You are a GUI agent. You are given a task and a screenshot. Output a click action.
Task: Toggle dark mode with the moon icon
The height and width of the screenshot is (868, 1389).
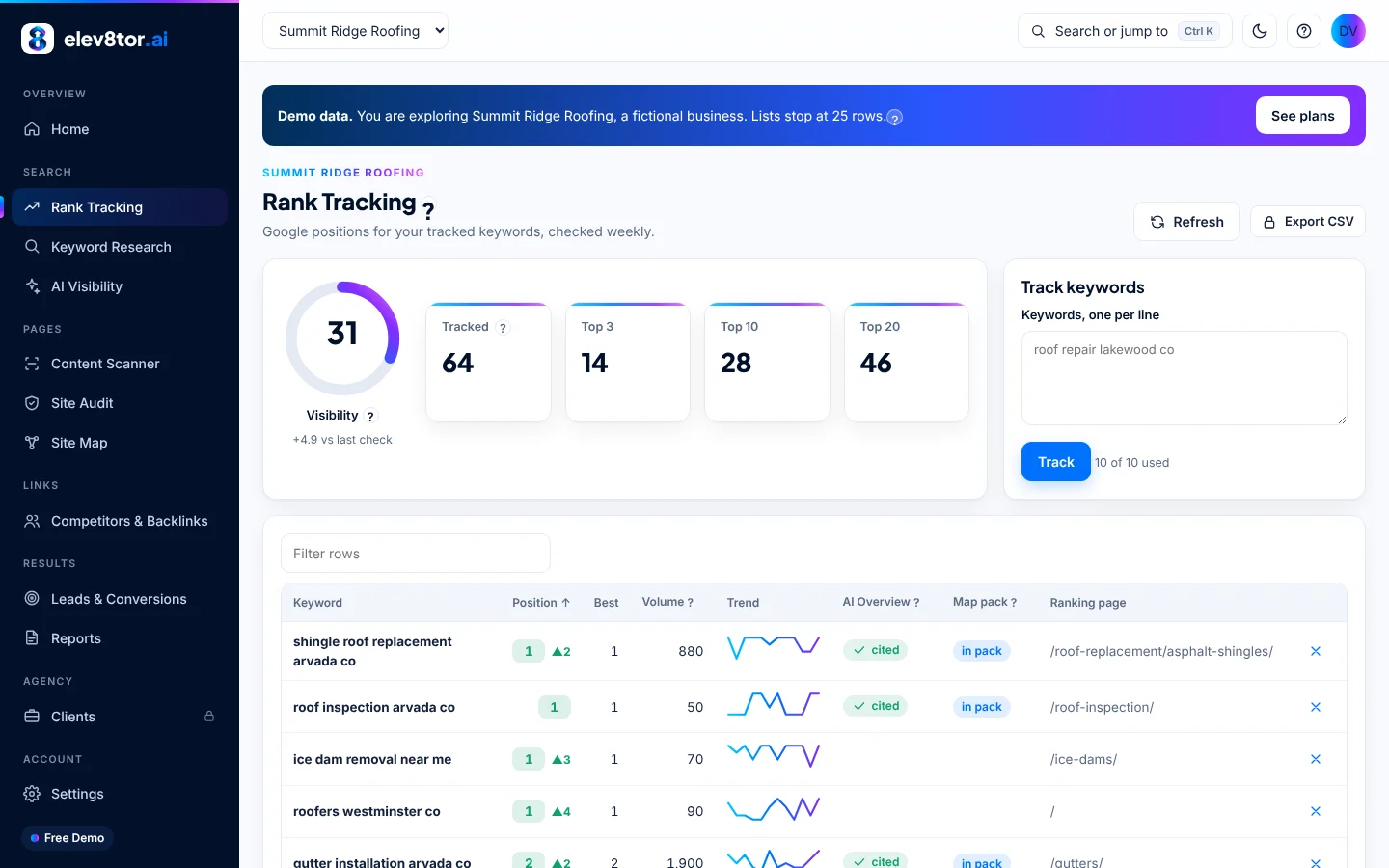[1260, 31]
